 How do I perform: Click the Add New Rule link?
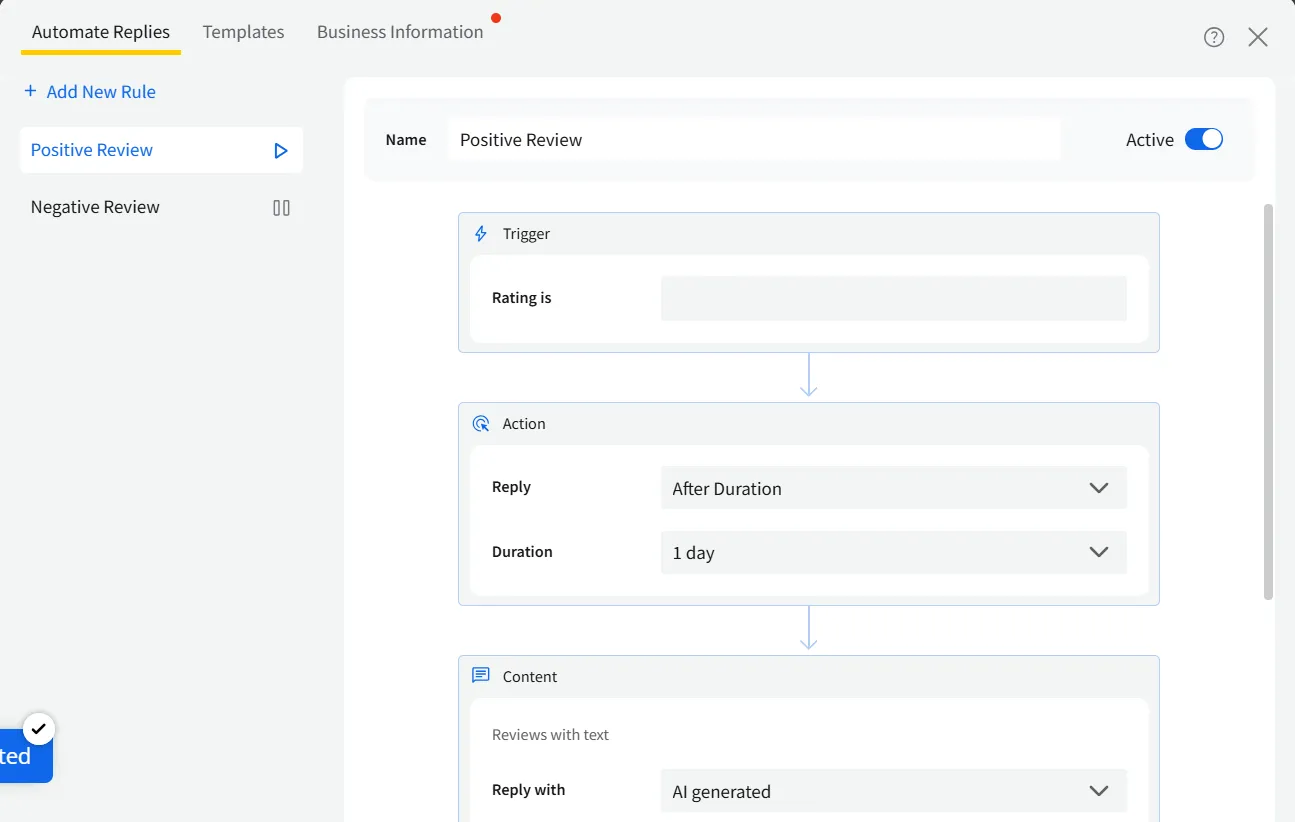101,91
